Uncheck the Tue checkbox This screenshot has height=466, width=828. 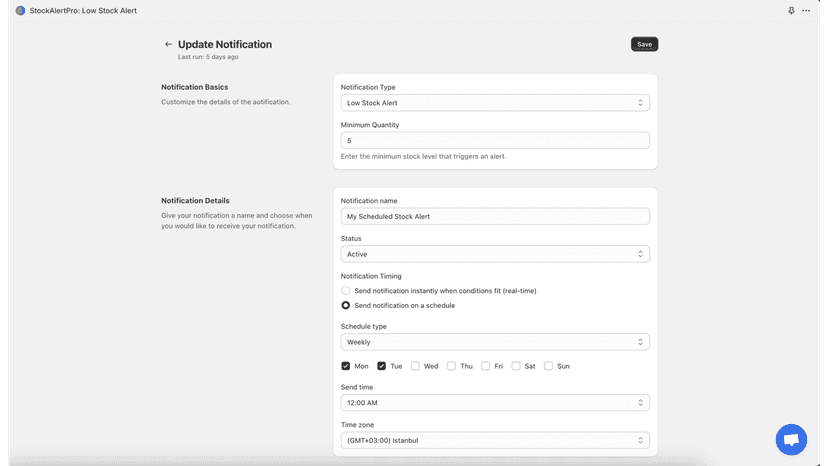coord(381,366)
